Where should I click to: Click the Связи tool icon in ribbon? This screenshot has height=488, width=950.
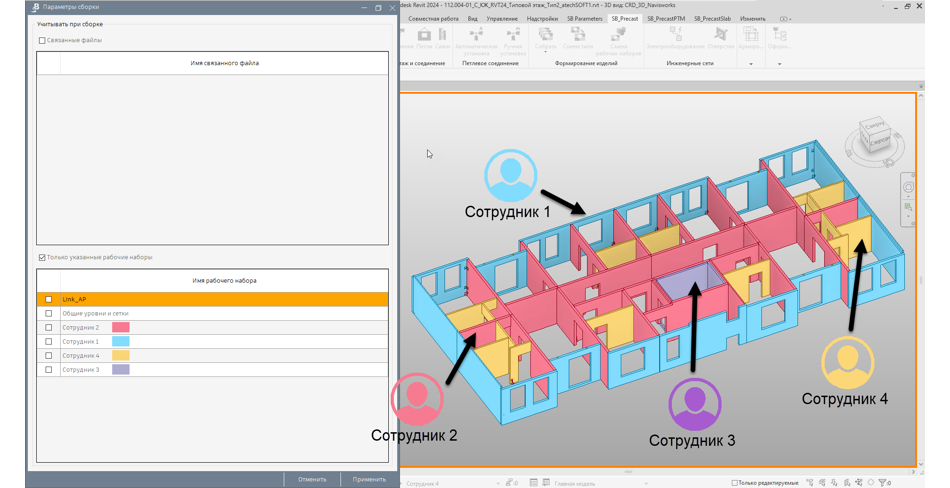443,35
